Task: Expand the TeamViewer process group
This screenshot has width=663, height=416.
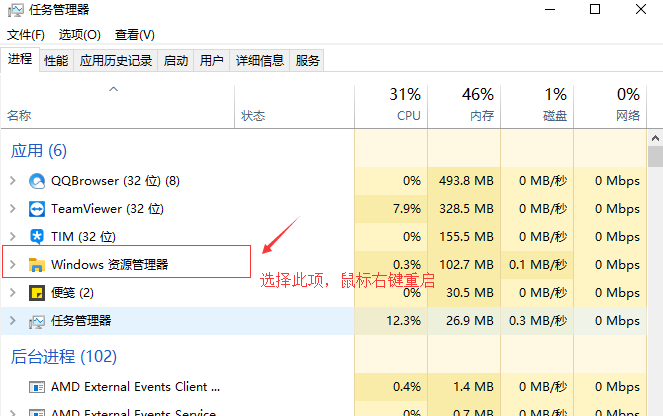Action: [x=12, y=209]
